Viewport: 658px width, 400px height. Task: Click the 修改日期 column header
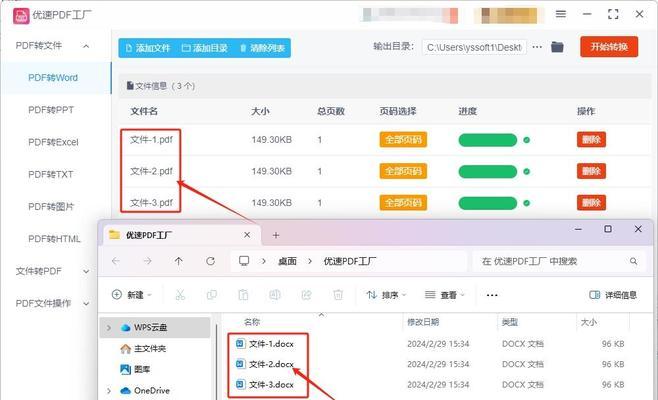click(423, 322)
